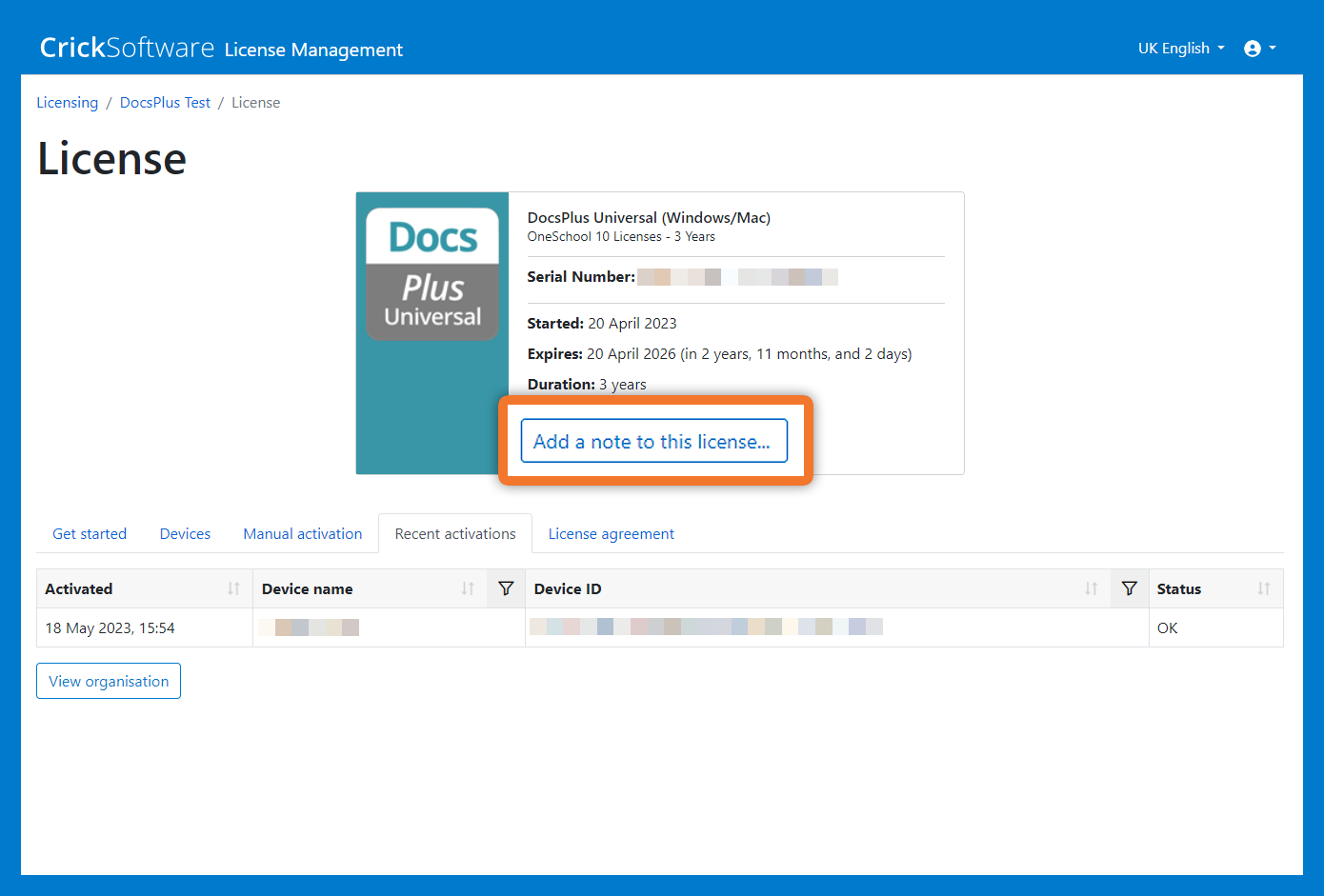Open the user account menu icon
The width and height of the screenshot is (1324, 896).
(x=1259, y=49)
